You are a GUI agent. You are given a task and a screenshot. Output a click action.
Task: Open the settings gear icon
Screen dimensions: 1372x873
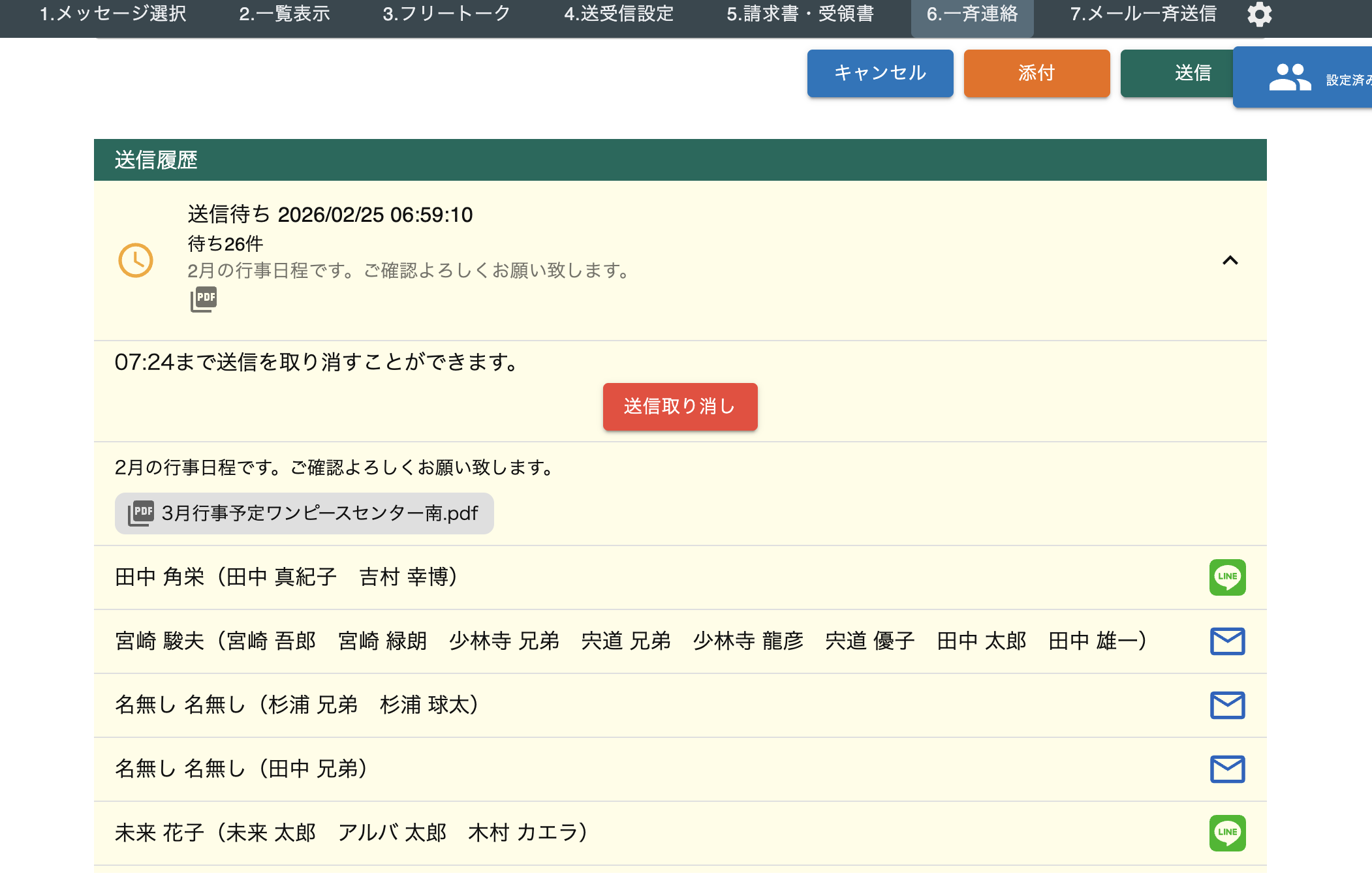1259,14
